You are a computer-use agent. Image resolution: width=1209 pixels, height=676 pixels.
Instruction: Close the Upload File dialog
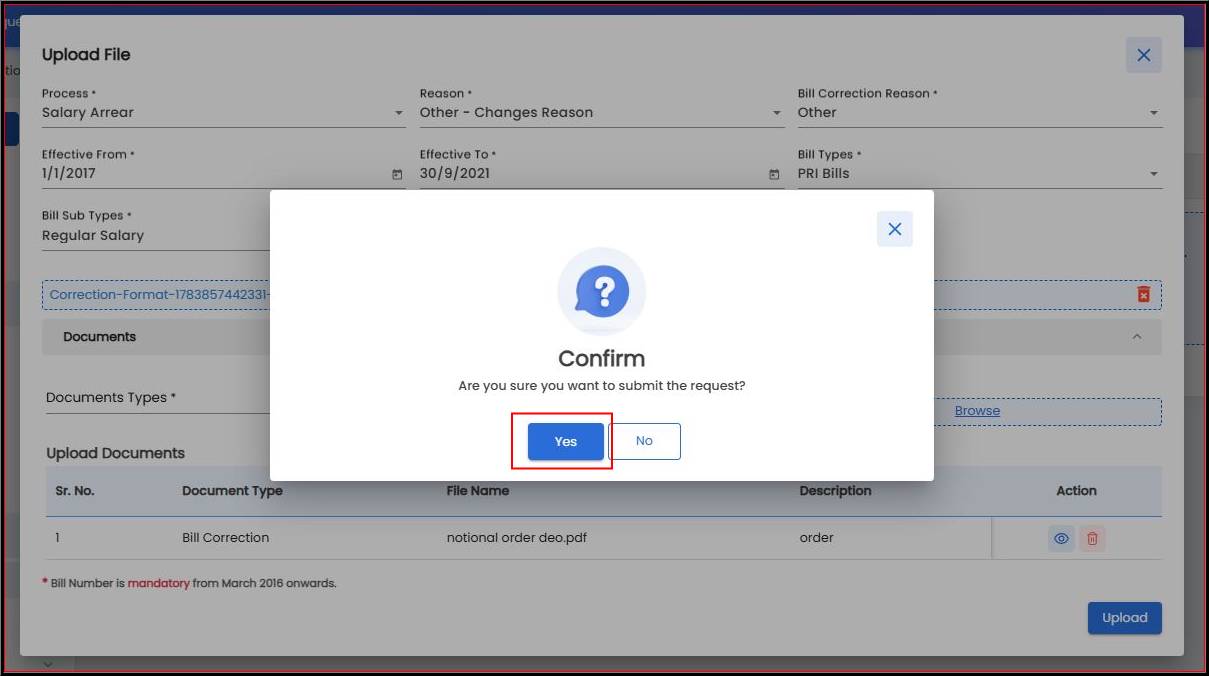pos(1144,55)
